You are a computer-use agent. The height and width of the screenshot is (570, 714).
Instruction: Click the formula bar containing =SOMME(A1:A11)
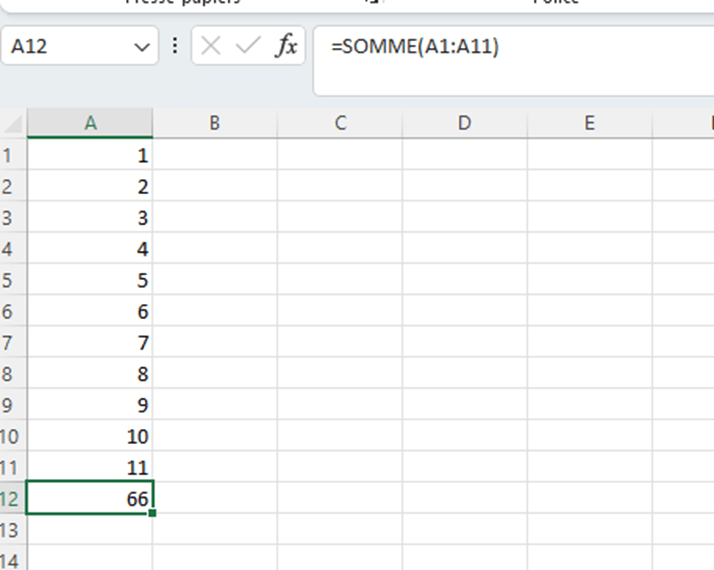tap(510, 47)
